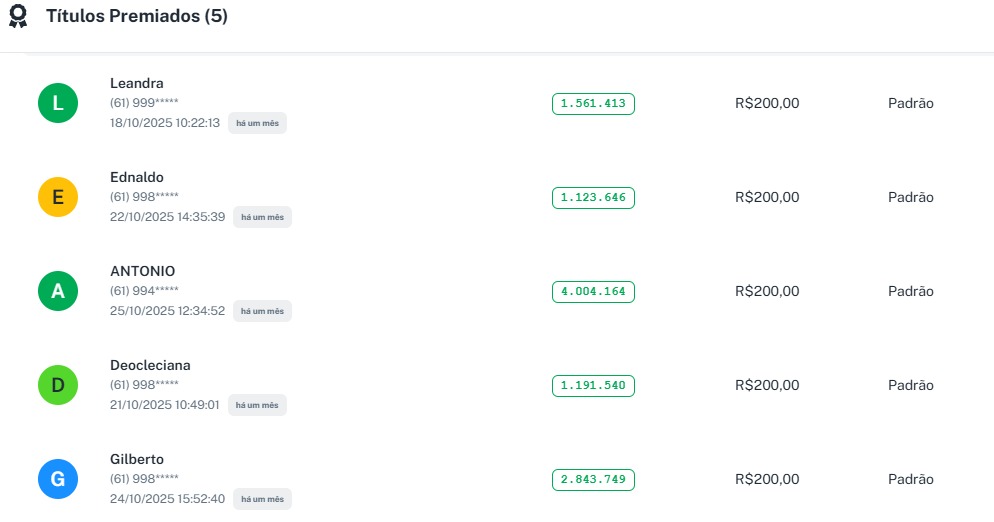
Task: Click Leandra's green L avatar
Action: point(58,103)
